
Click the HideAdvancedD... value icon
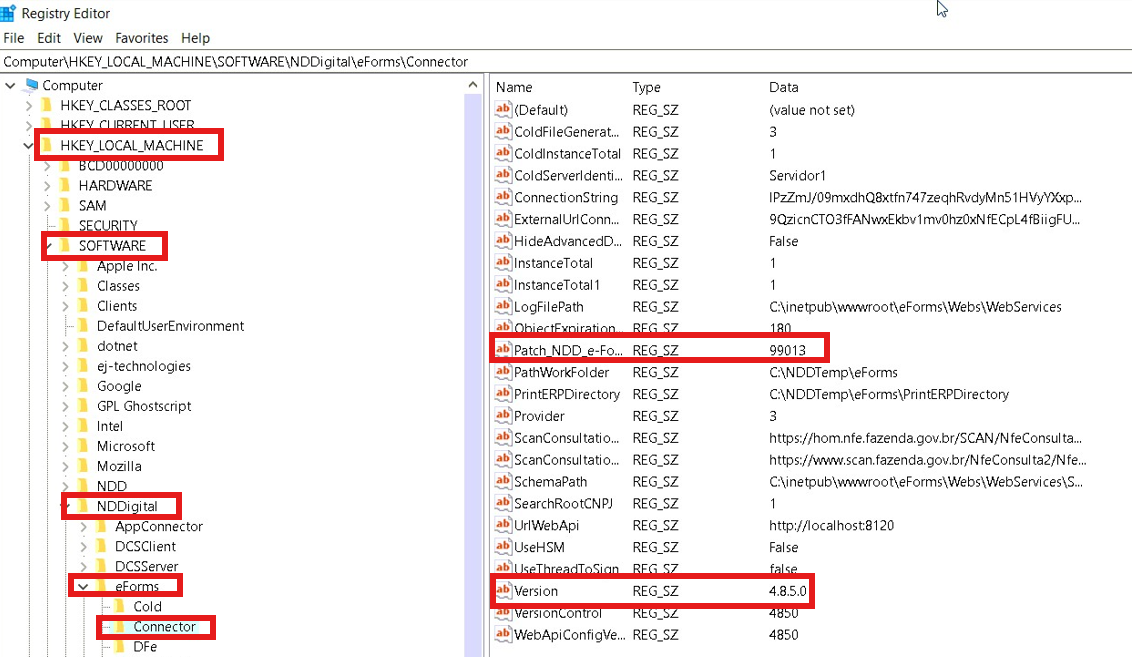[x=503, y=241]
